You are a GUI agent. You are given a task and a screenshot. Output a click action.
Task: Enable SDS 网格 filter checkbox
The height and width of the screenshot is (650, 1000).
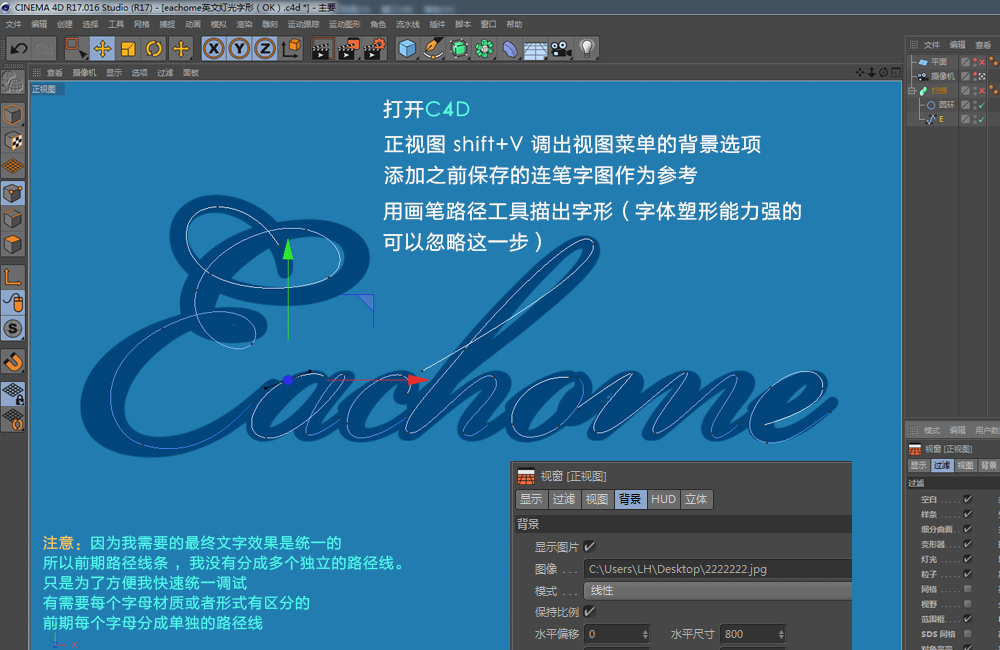[x=967, y=633]
